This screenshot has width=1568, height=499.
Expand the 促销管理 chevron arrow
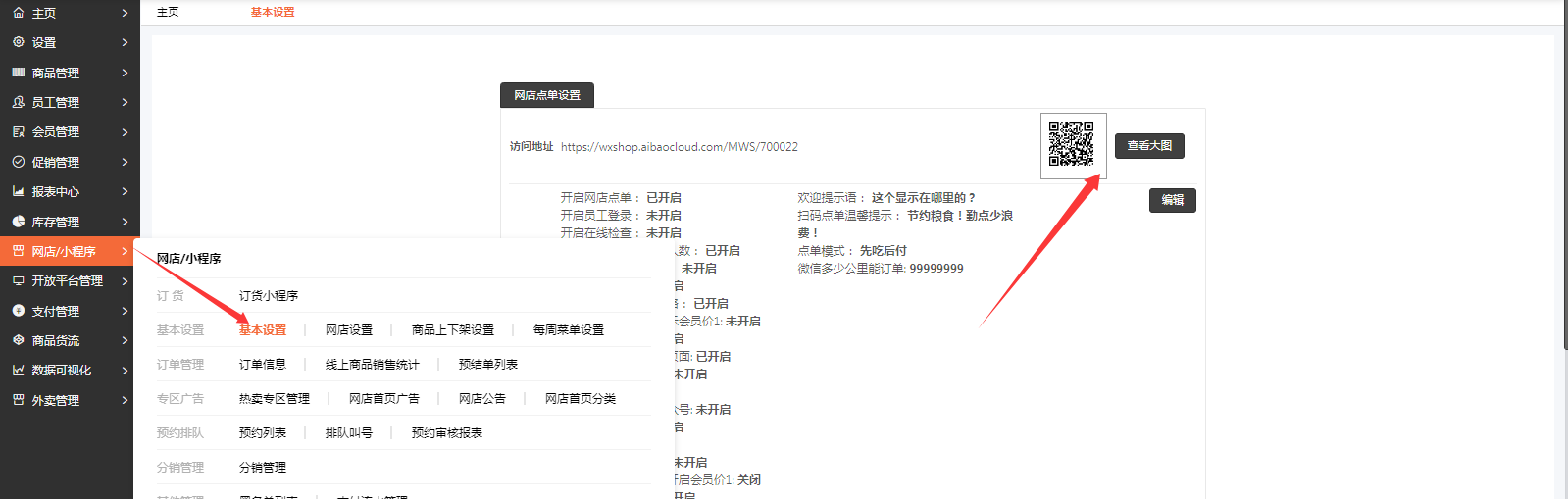125,162
